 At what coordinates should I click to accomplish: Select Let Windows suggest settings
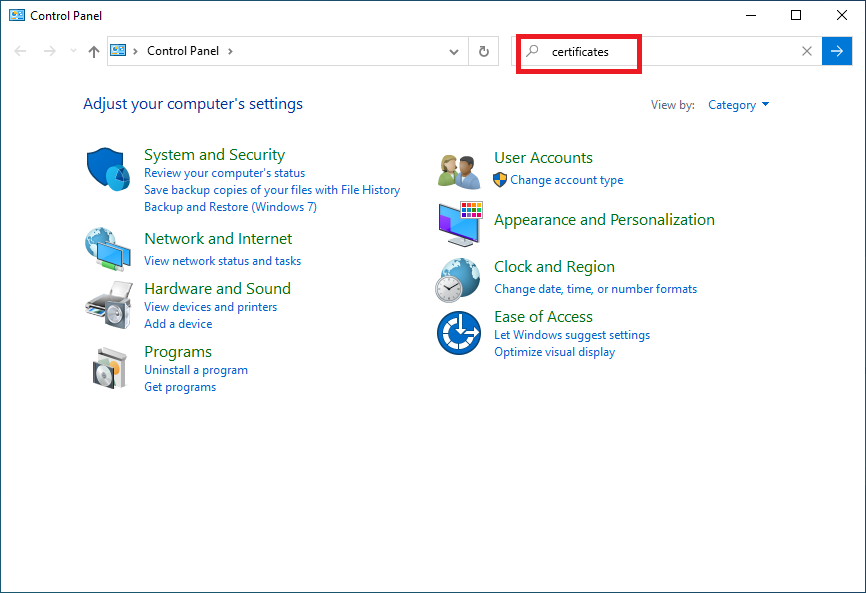point(572,335)
